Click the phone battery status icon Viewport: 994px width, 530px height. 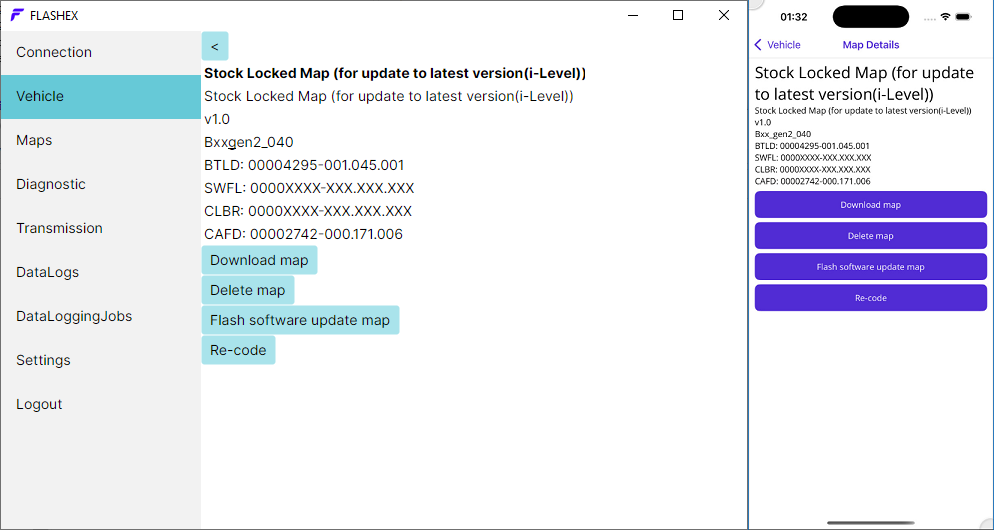point(963,17)
